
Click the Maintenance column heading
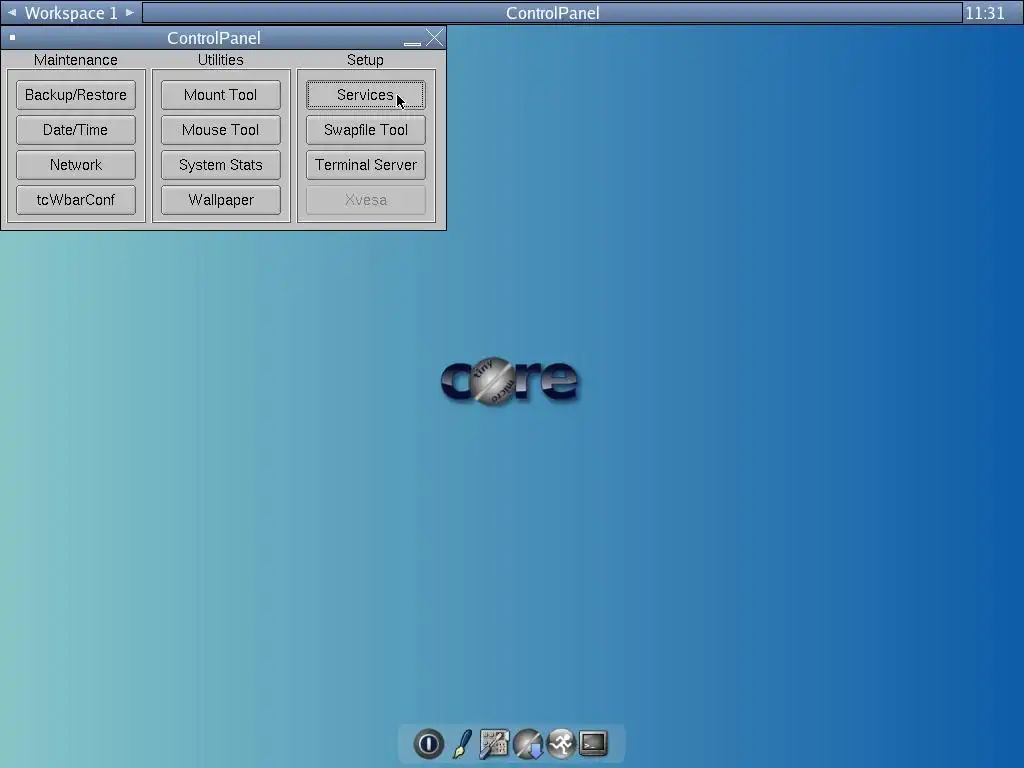(76, 59)
